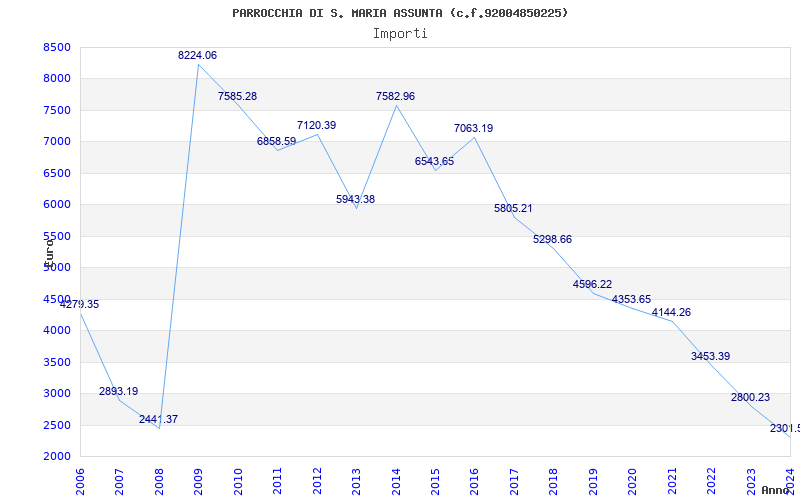Click the 2021 x-axis year label
The width and height of the screenshot is (800, 500).
[x=672, y=482]
